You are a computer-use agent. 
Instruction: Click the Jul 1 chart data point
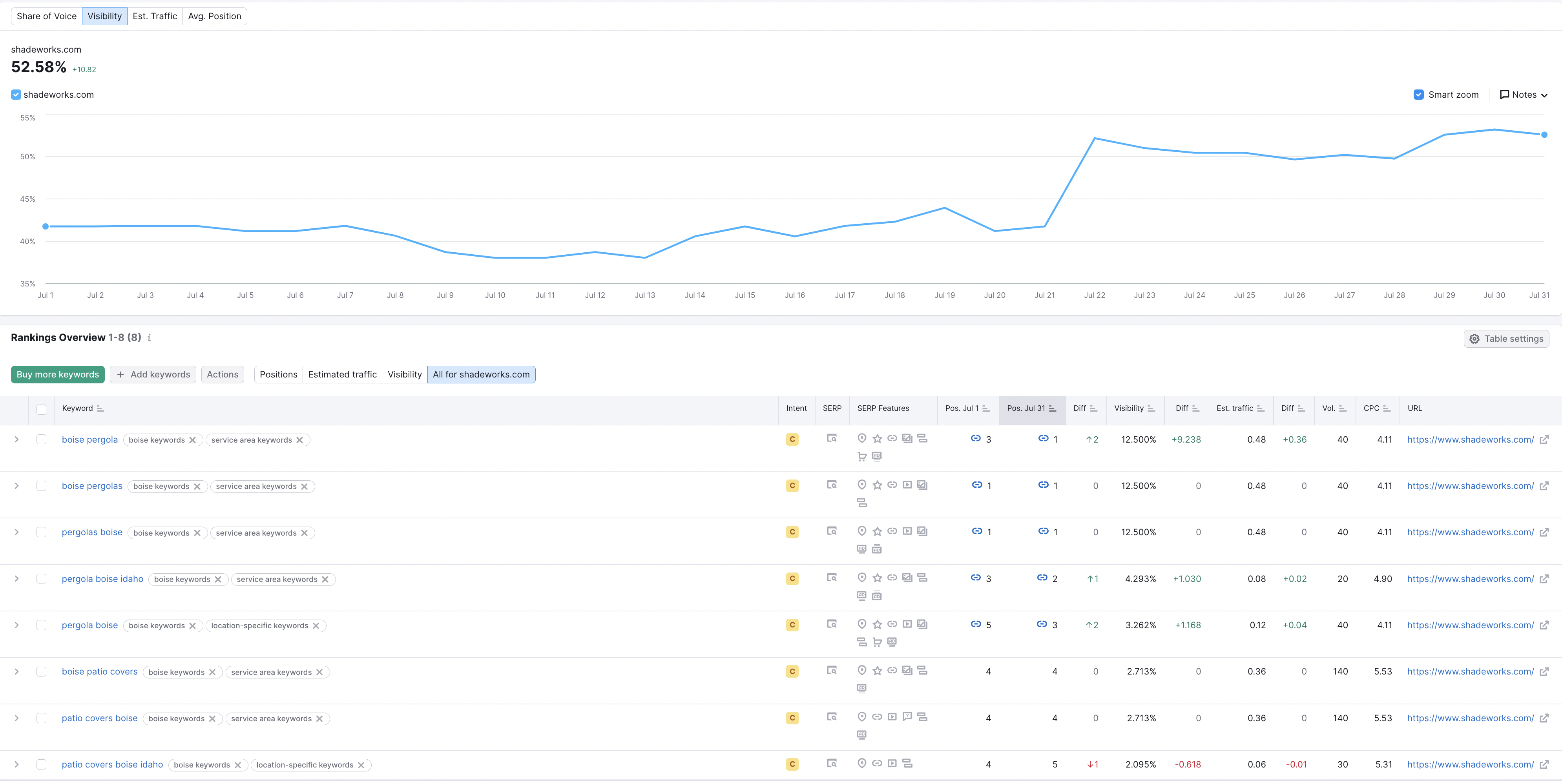point(46,227)
